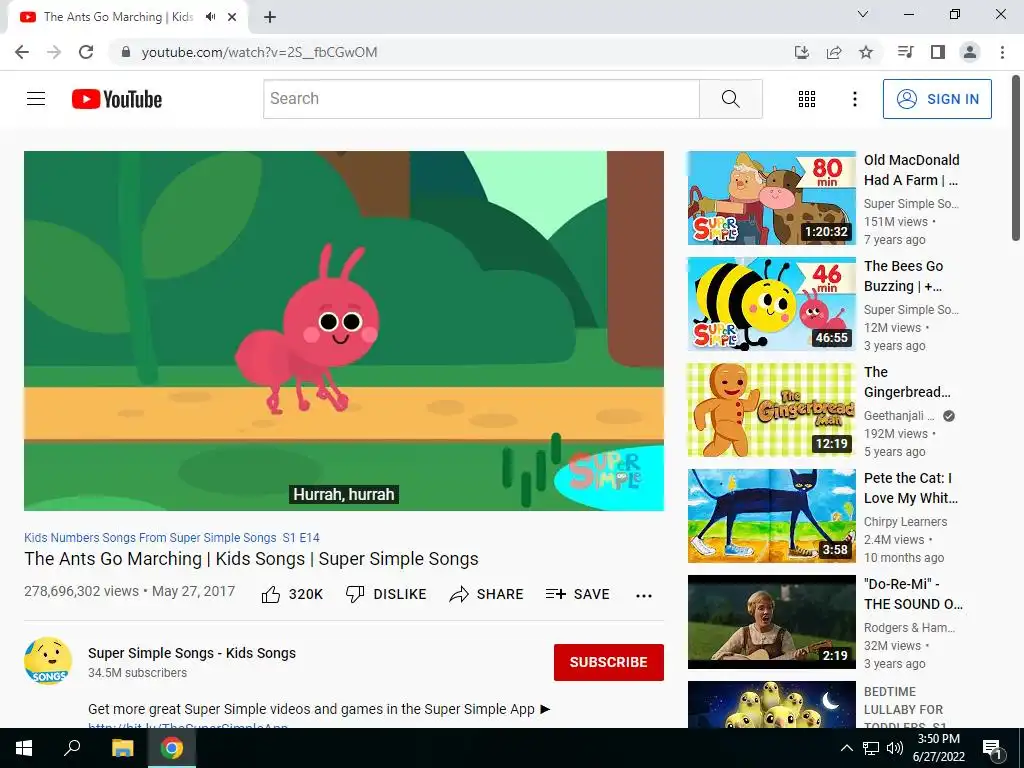Viewport: 1024px width, 768px height.
Task: Show hidden system tray icons
Action: click(x=846, y=748)
